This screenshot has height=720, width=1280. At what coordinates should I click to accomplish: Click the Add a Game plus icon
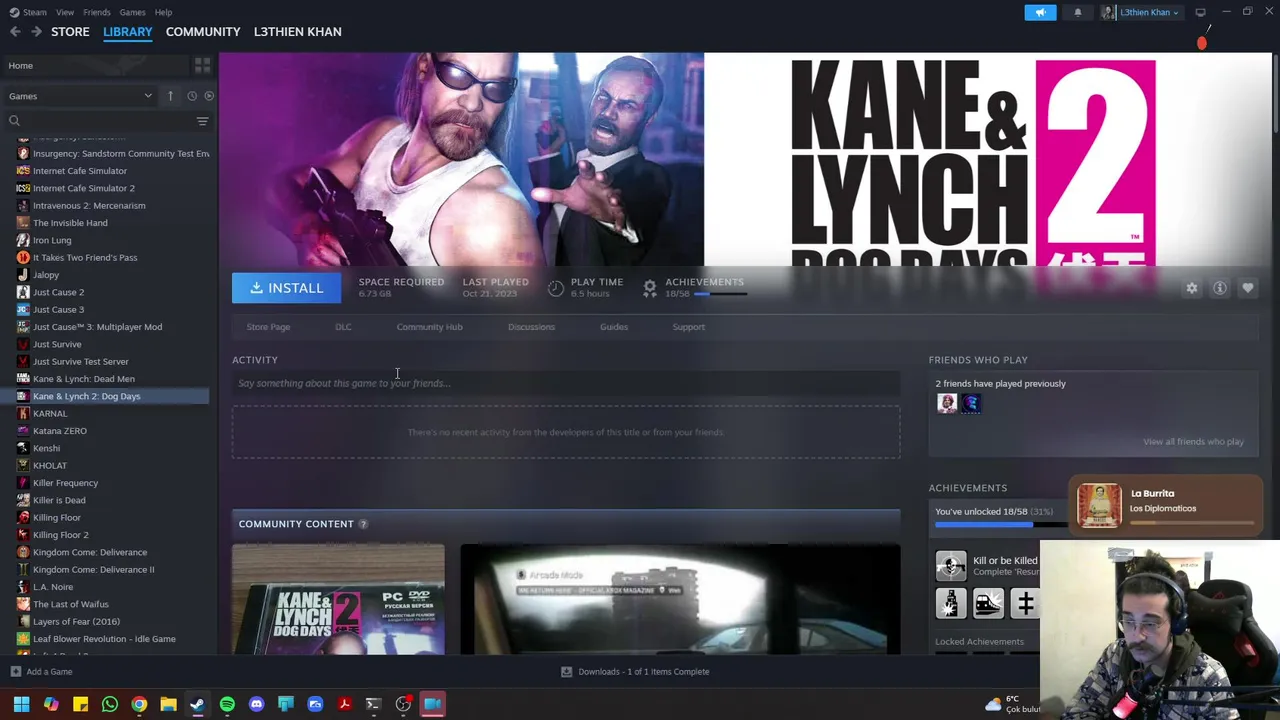pos(15,672)
